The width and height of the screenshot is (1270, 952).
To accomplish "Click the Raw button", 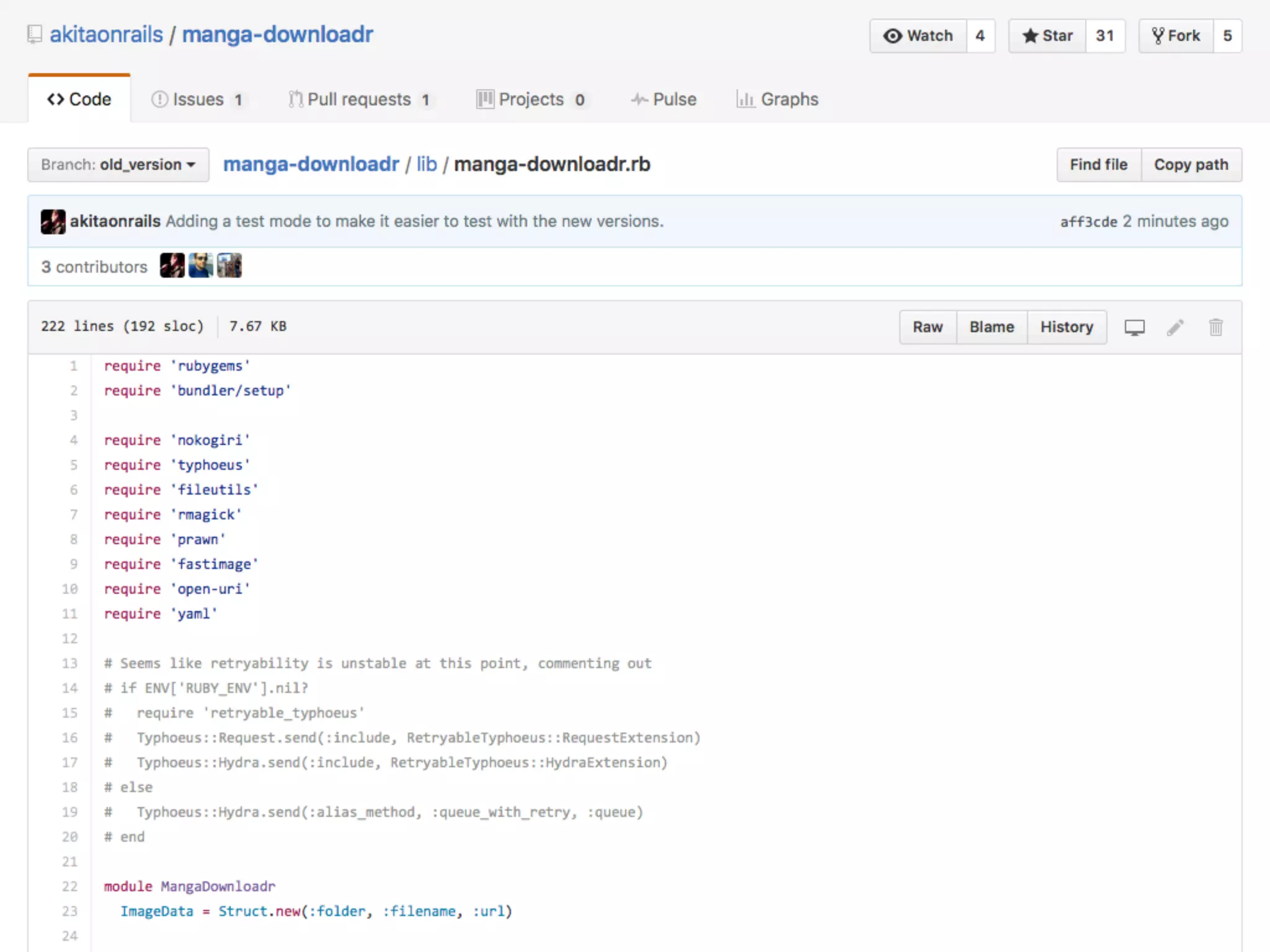I will pos(927,327).
